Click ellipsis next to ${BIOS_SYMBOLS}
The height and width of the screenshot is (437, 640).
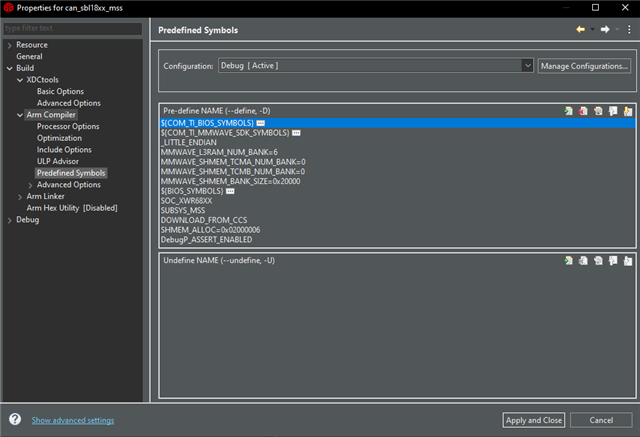click(x=230, y=191)
